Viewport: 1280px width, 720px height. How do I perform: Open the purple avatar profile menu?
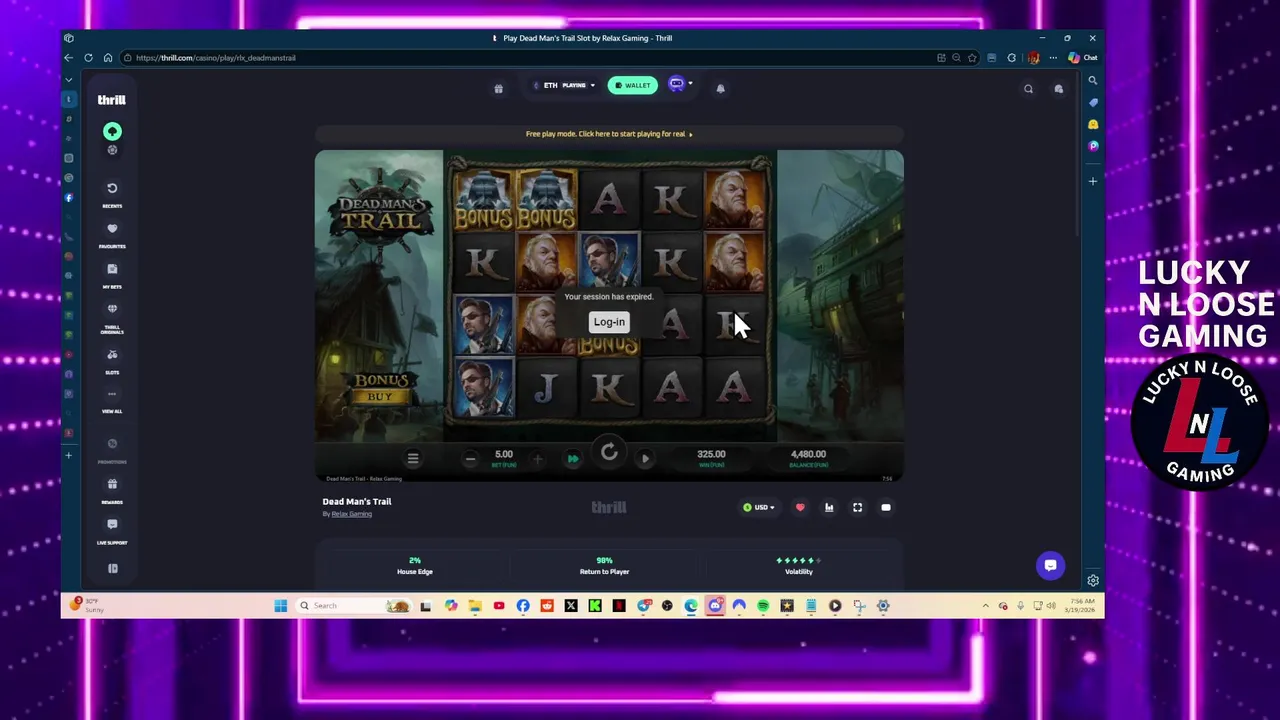(679, 85)
